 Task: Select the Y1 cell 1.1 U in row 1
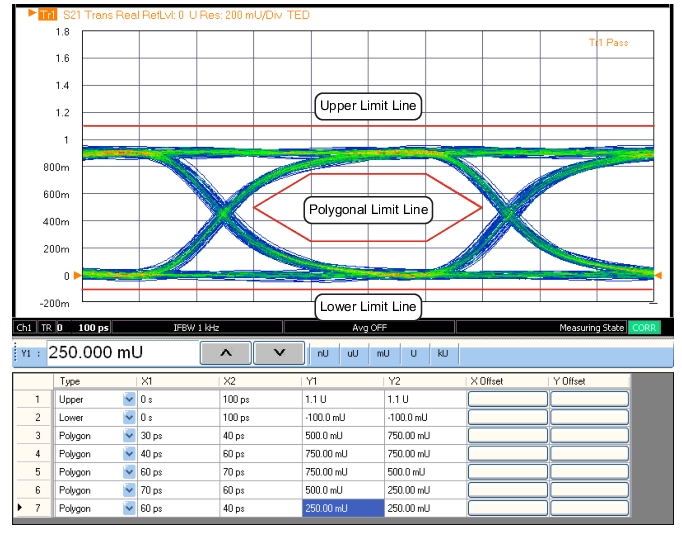tap(343, 399)
